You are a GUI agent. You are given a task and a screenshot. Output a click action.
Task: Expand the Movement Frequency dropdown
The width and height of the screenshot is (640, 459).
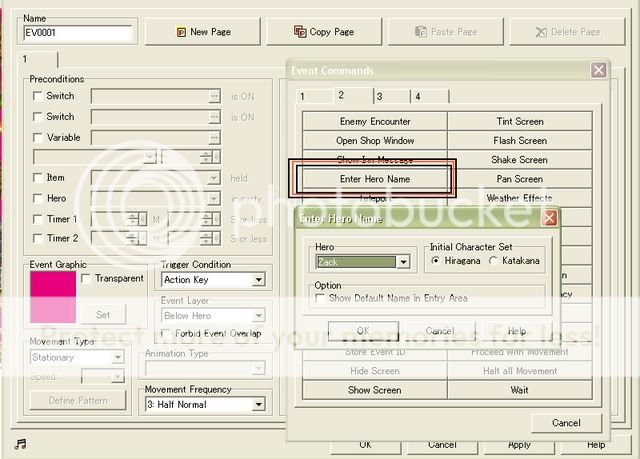pyautogui.click(x=258, y=405)
